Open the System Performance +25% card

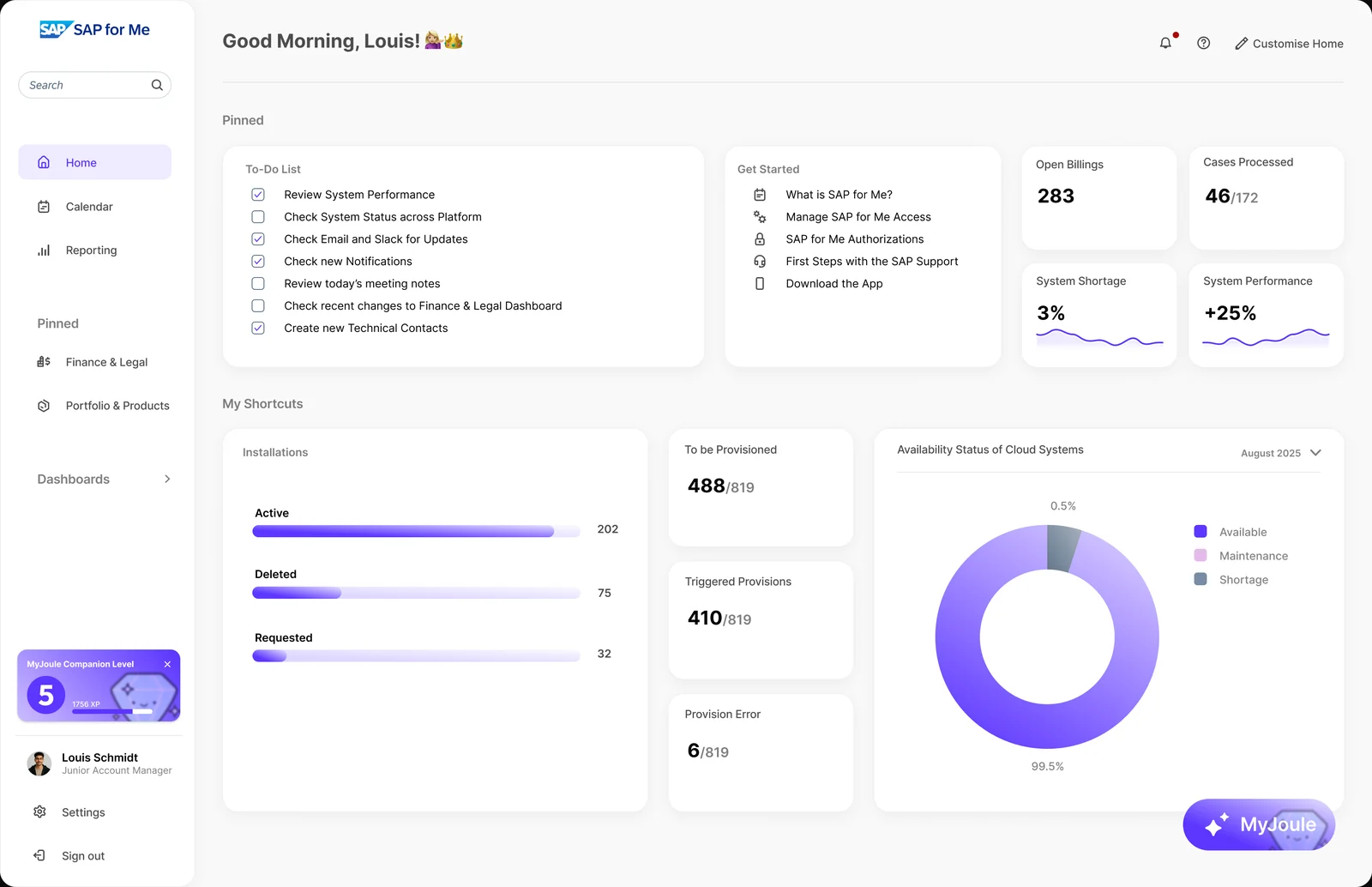(1266, 315)
